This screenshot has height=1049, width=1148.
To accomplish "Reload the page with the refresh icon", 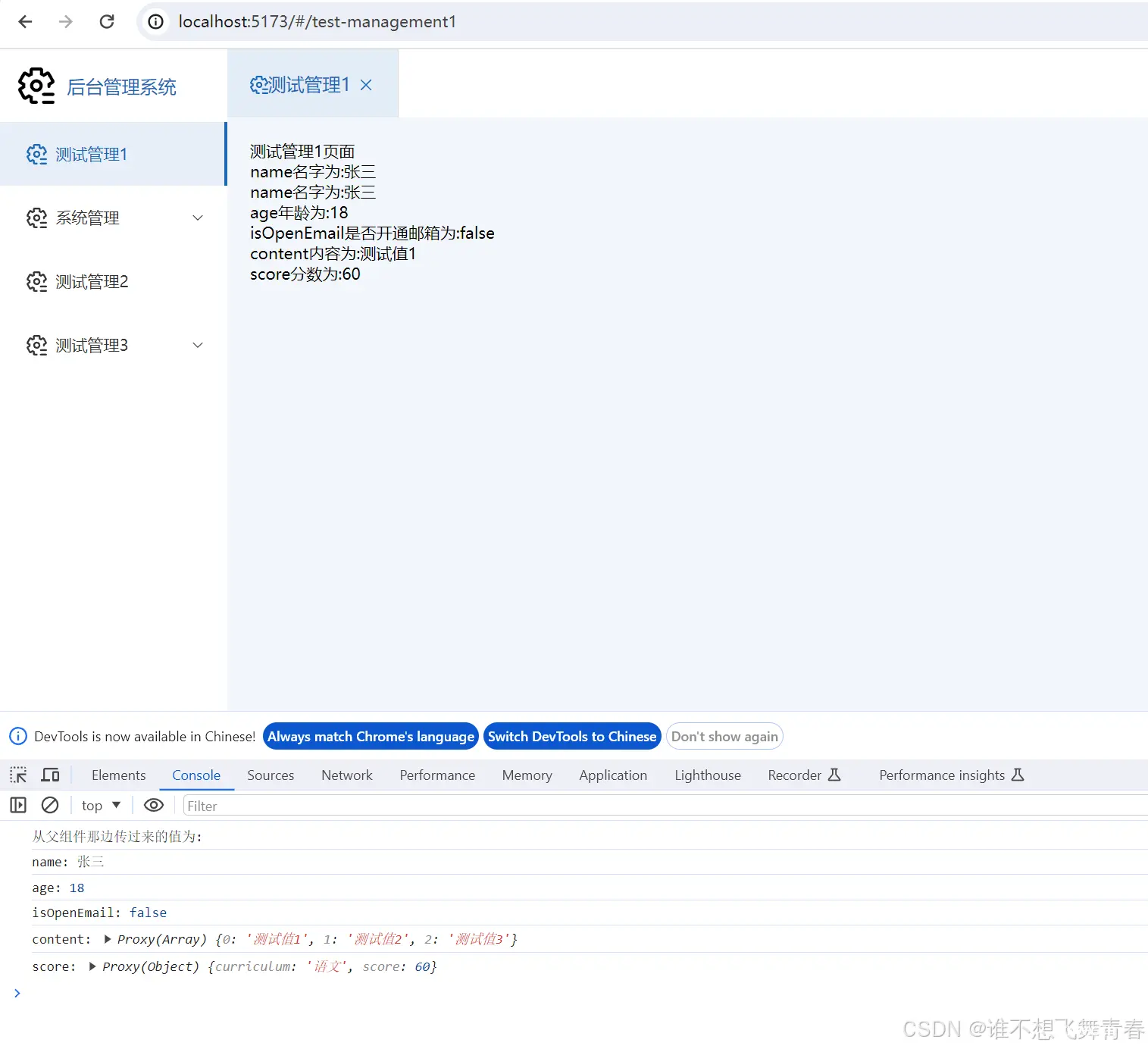I will pyautogui.click(x=107, y=22).
